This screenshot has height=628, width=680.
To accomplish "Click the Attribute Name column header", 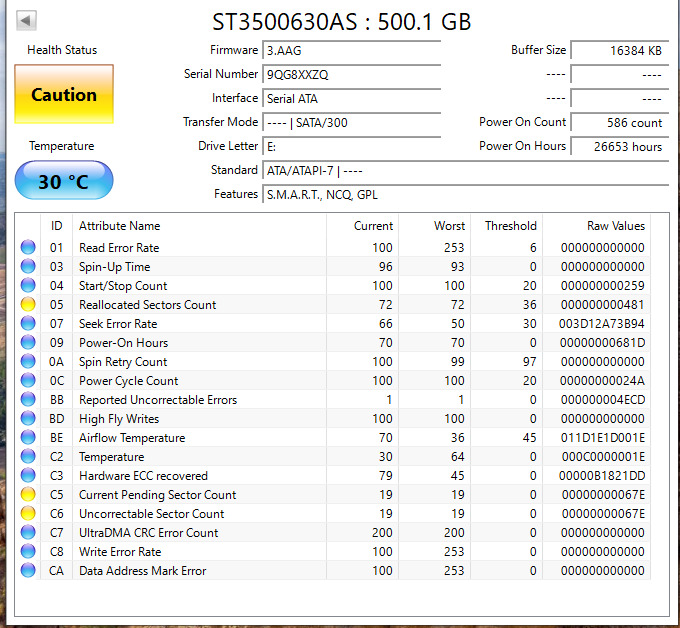I will [x=119, y=226].
